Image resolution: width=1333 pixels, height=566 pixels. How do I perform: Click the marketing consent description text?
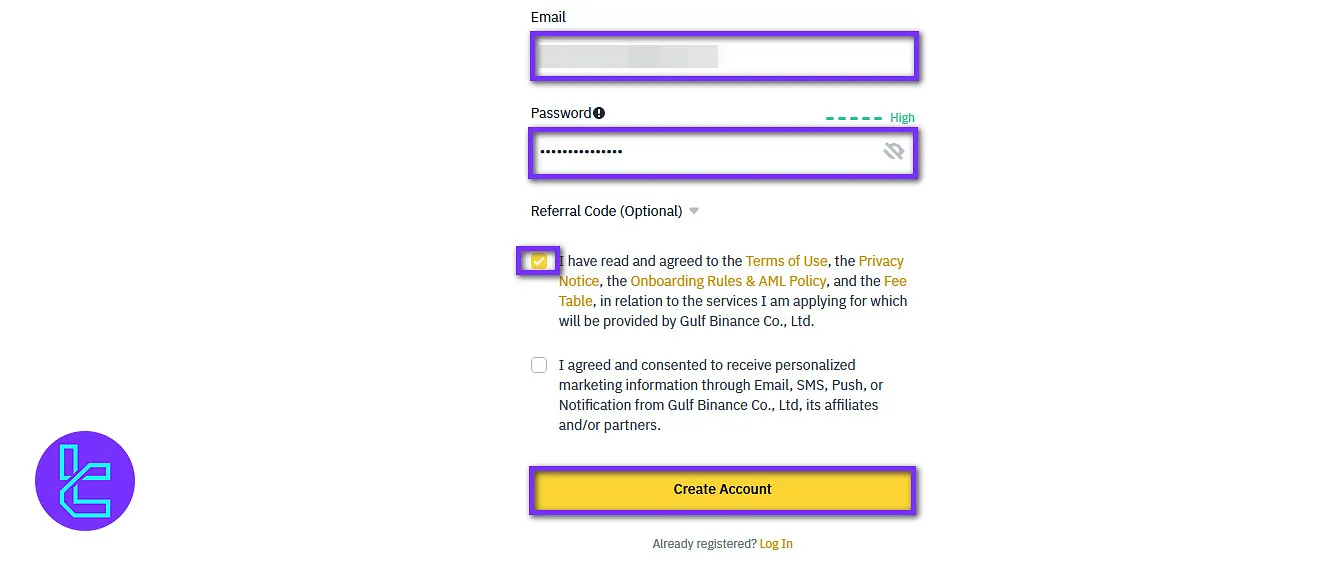coord(720,395)
